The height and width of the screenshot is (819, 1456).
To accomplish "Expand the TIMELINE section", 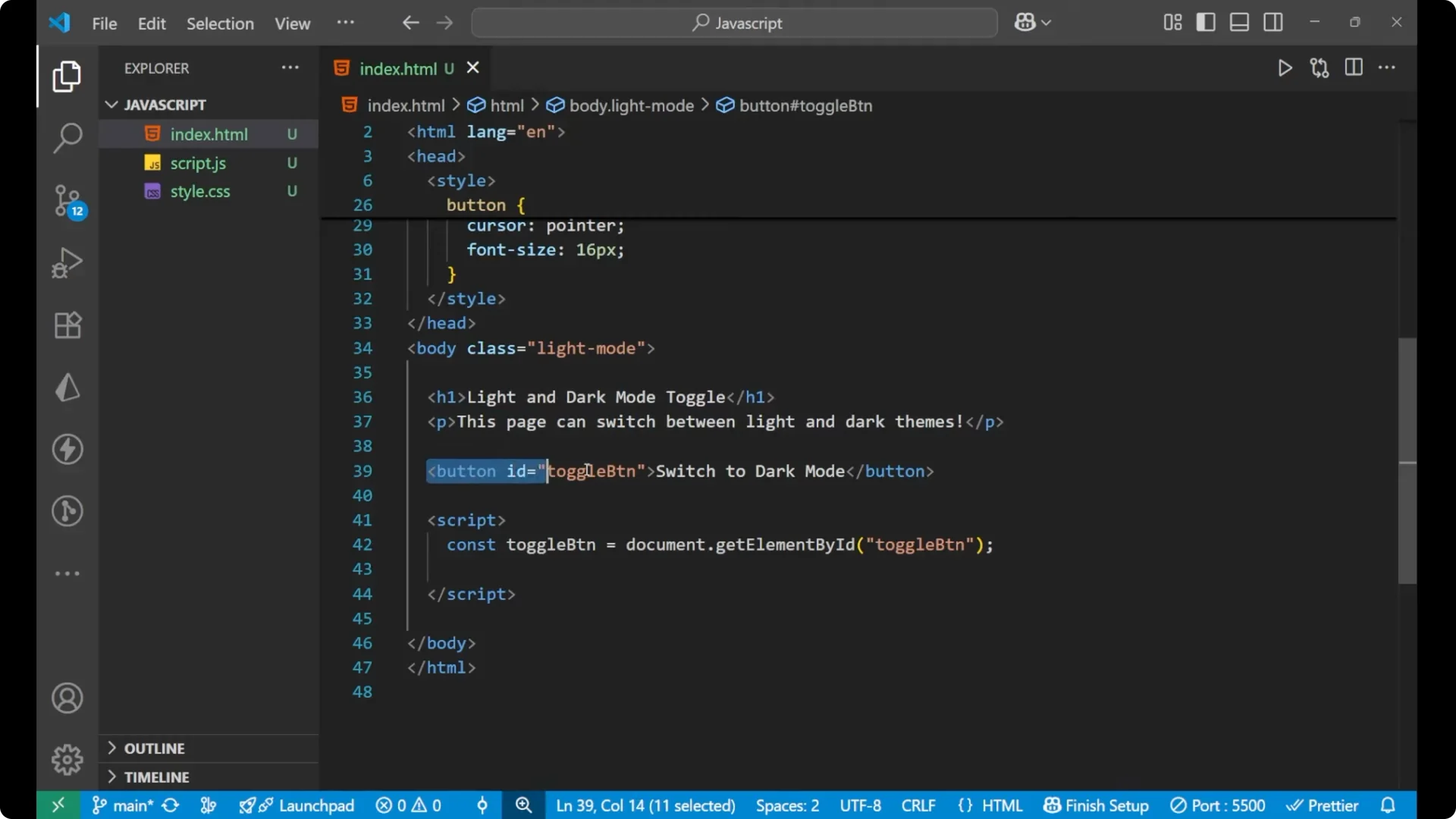I will click(156, 777).
